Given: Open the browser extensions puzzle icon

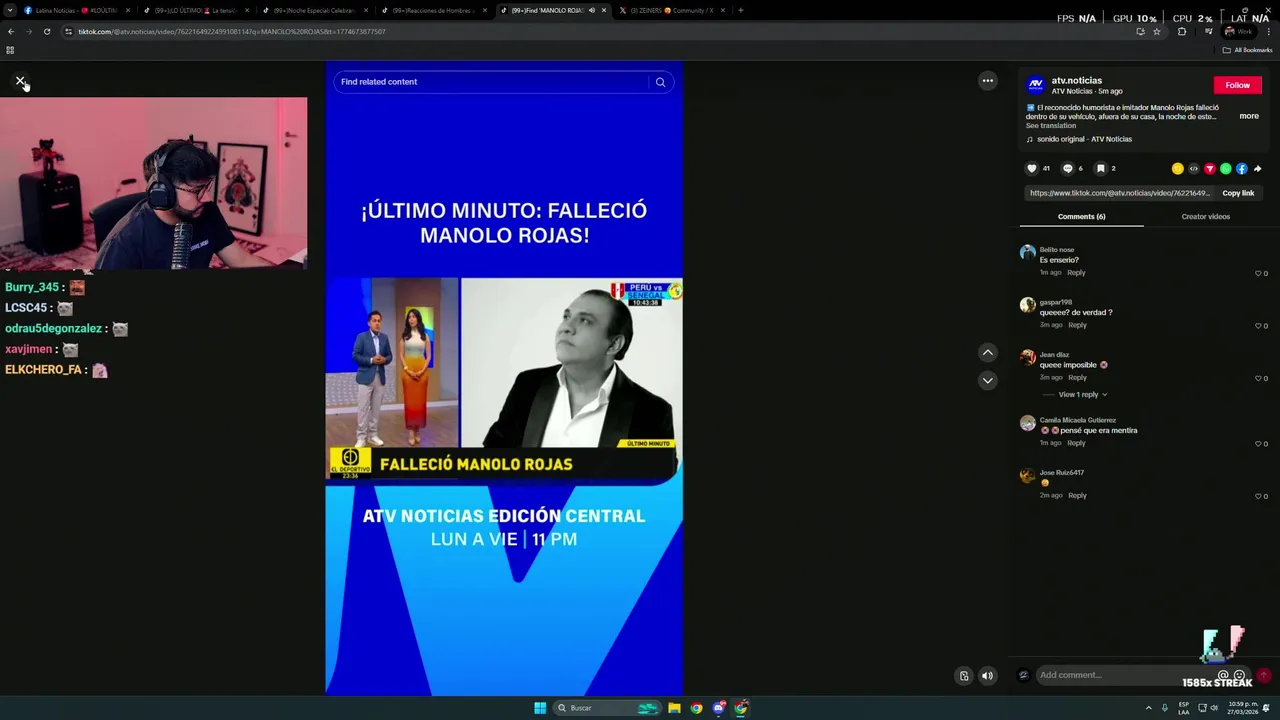Looking at the screenshot, I should (1181, 31).
